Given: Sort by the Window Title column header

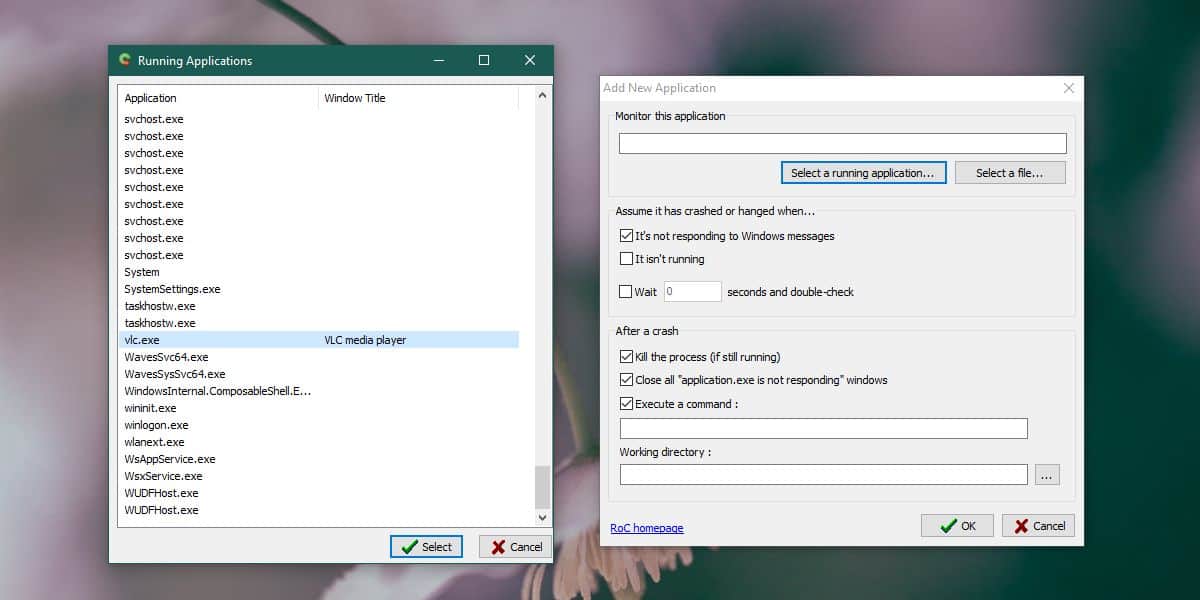Looking at the screenshot, I should [x=418, y=98].
